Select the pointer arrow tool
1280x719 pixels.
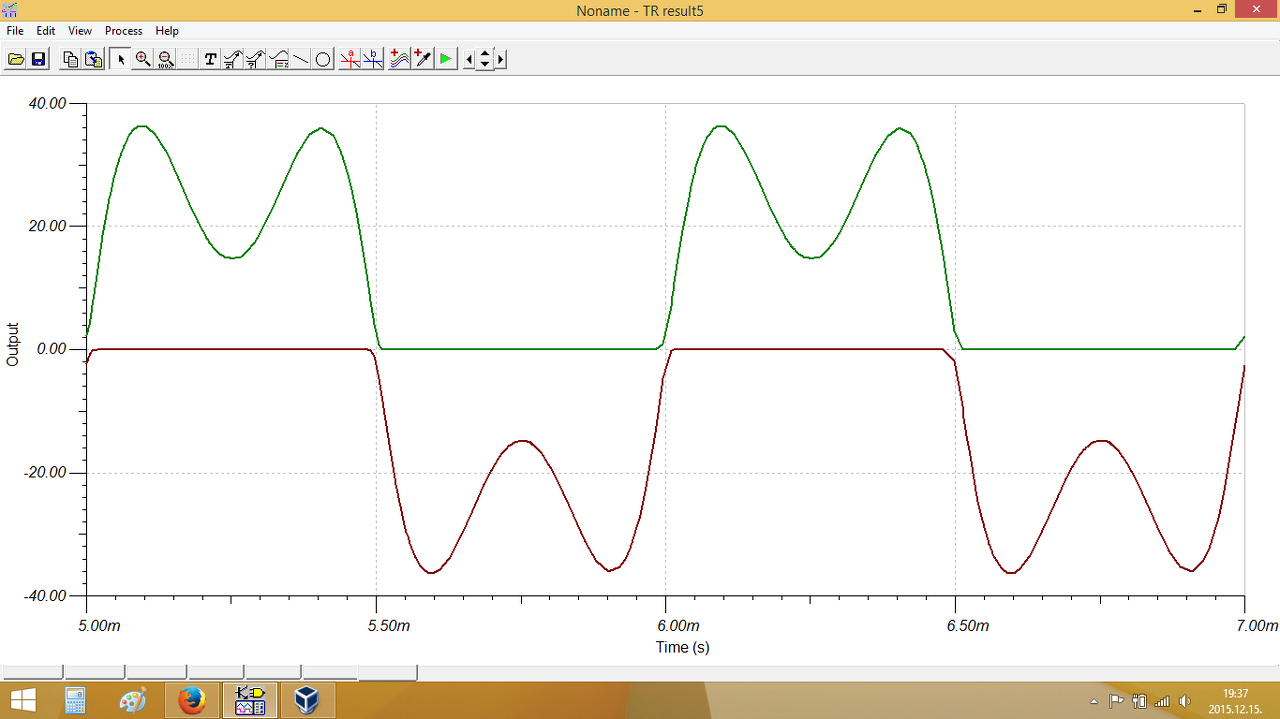pyautogui.click(x=121, y=59)
